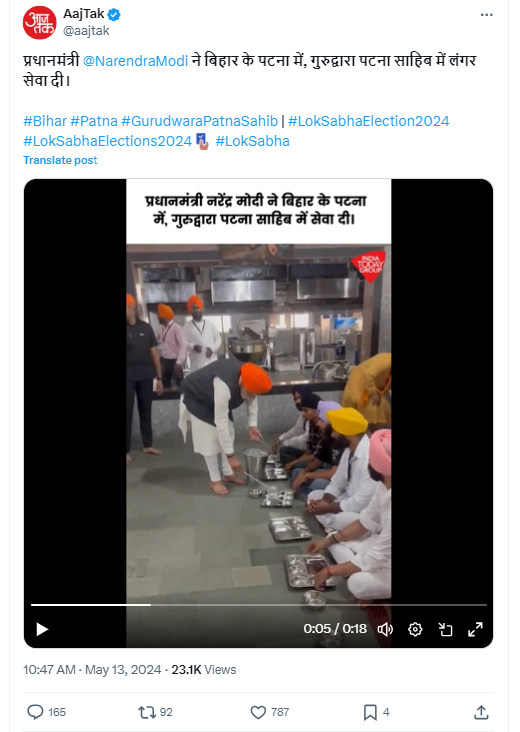
Task: Open the @aajtak handle
Action: pyautogui.click(x=86, y=31)
